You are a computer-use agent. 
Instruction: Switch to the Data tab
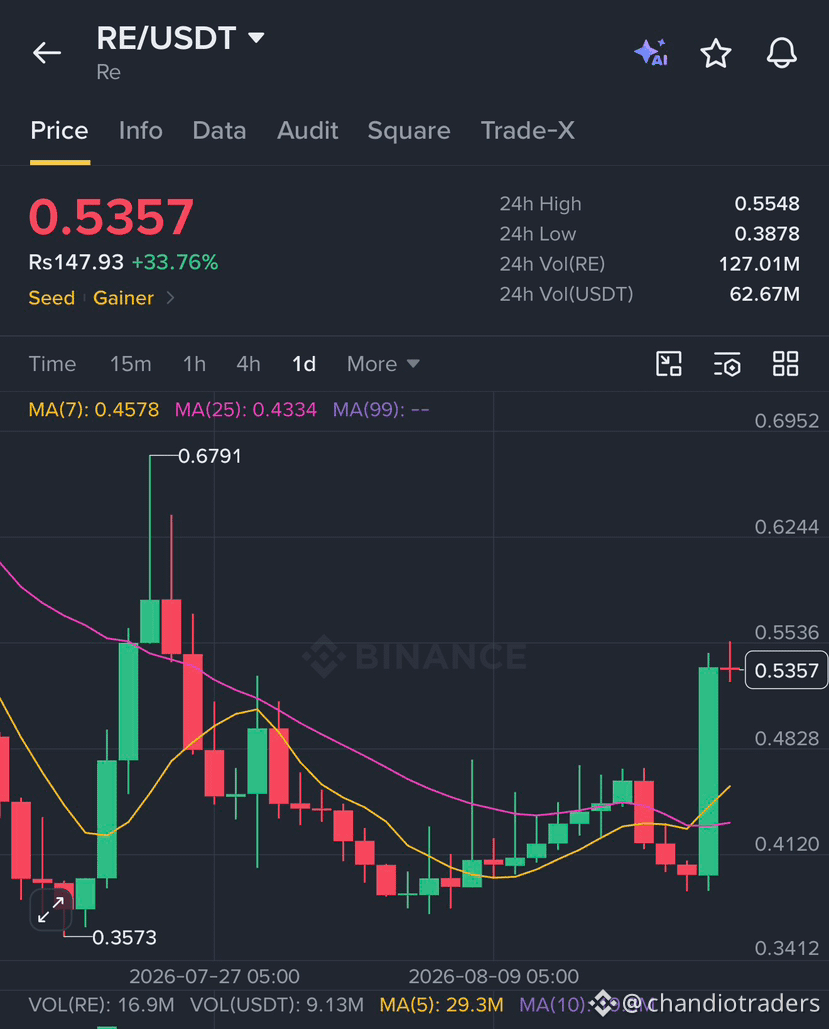click(x=219, y=131)
